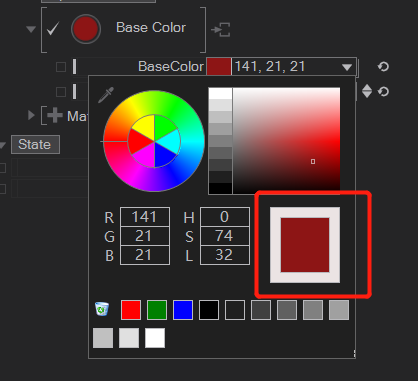418x381 pixels.
Task: Click the plus icon next to Ma
Action: click(55, 116)
